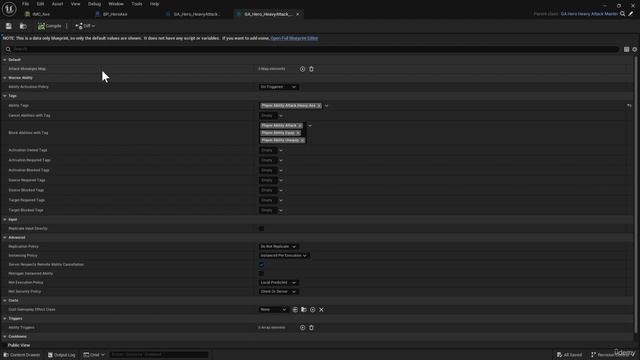The image size is (640, 360).
Task: Open the Tools menu
Action: [137, 4]
